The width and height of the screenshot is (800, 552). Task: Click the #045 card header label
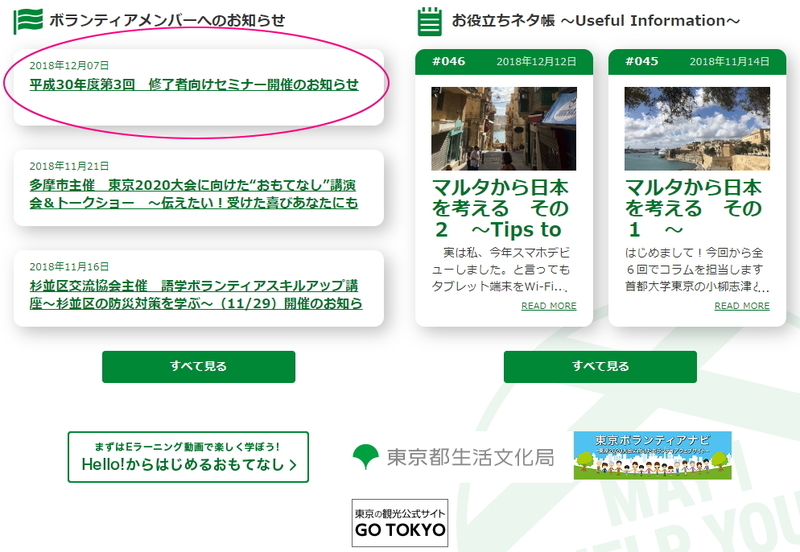[x=642, y=61]
